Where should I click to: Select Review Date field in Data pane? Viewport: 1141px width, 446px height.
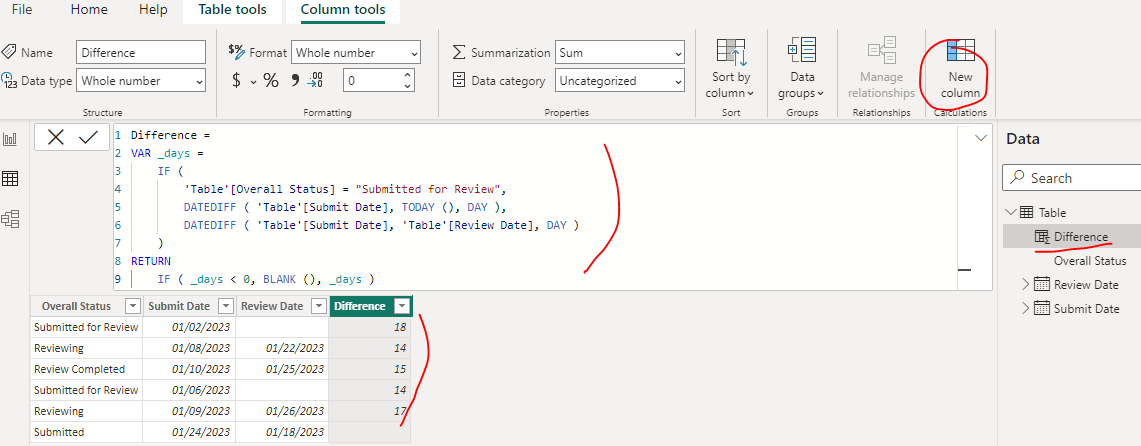point(1086,284)
